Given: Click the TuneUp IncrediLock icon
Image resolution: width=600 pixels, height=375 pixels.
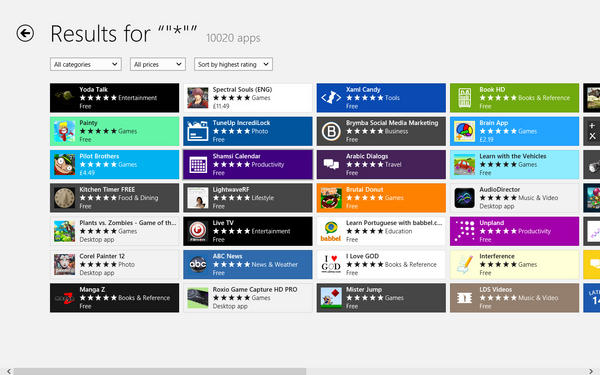Looking at the screenshot, I should pos(198,131).
